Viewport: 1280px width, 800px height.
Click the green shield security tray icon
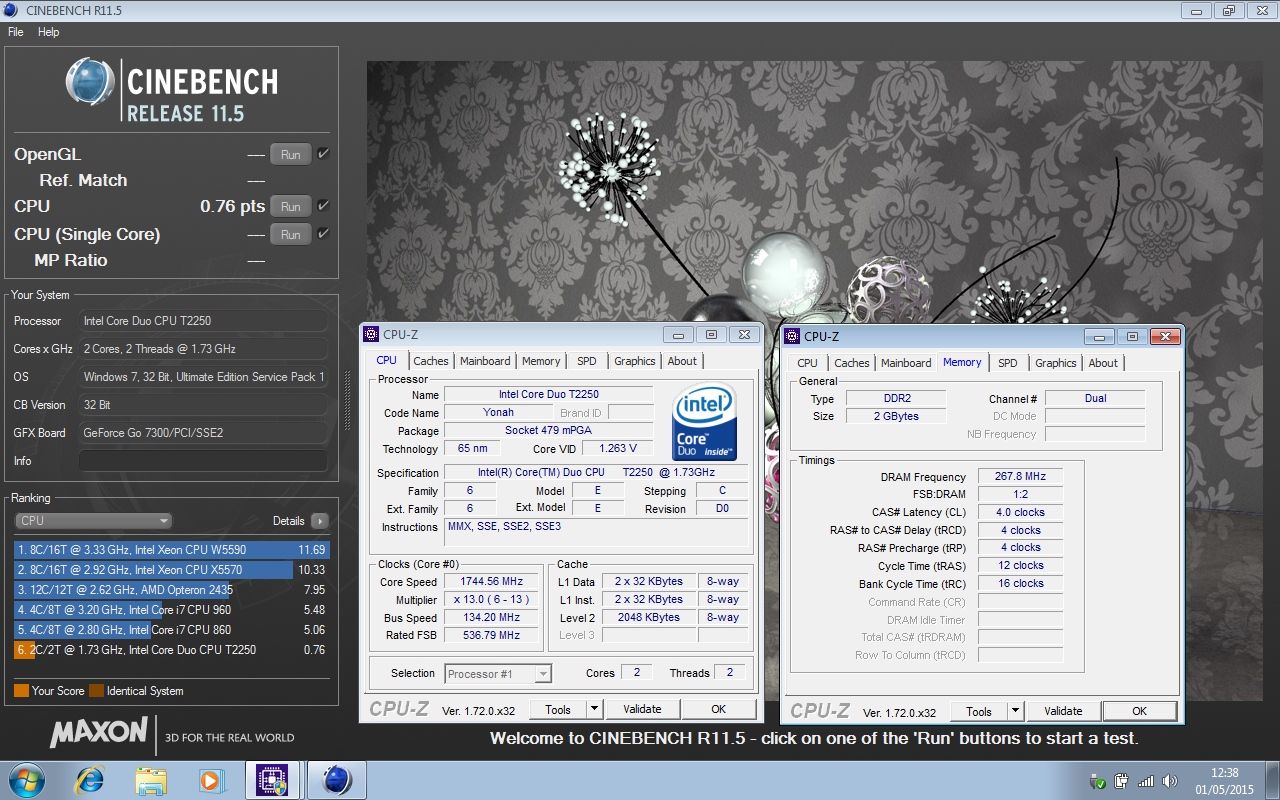1098,781
